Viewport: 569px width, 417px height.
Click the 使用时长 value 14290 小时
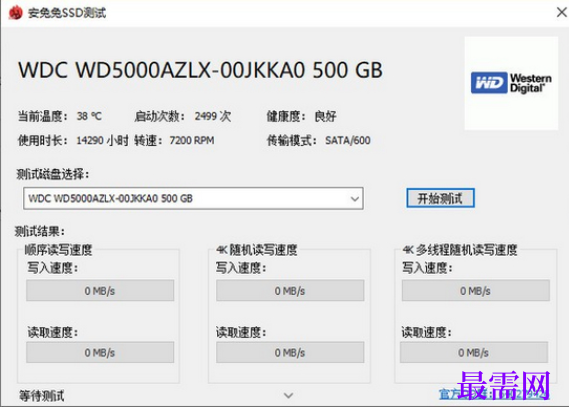[102, 140]
